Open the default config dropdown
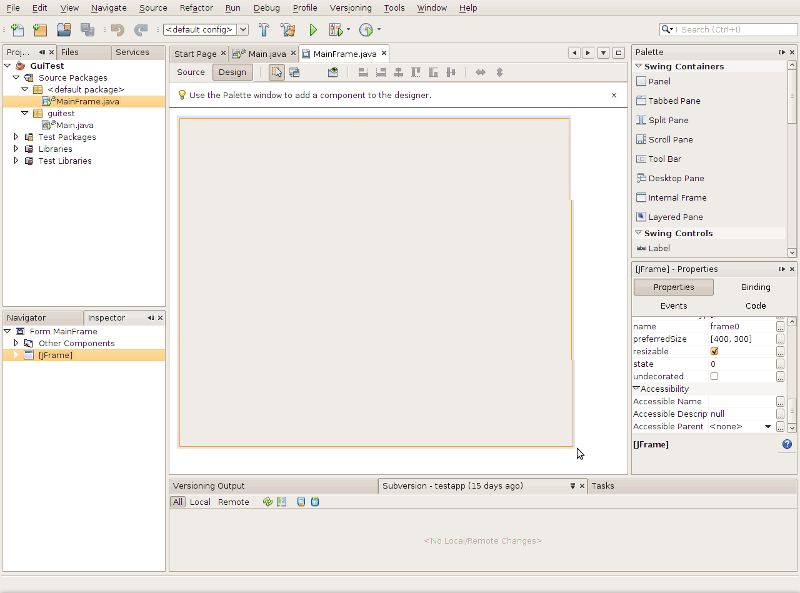 click(x=243, y=30)
